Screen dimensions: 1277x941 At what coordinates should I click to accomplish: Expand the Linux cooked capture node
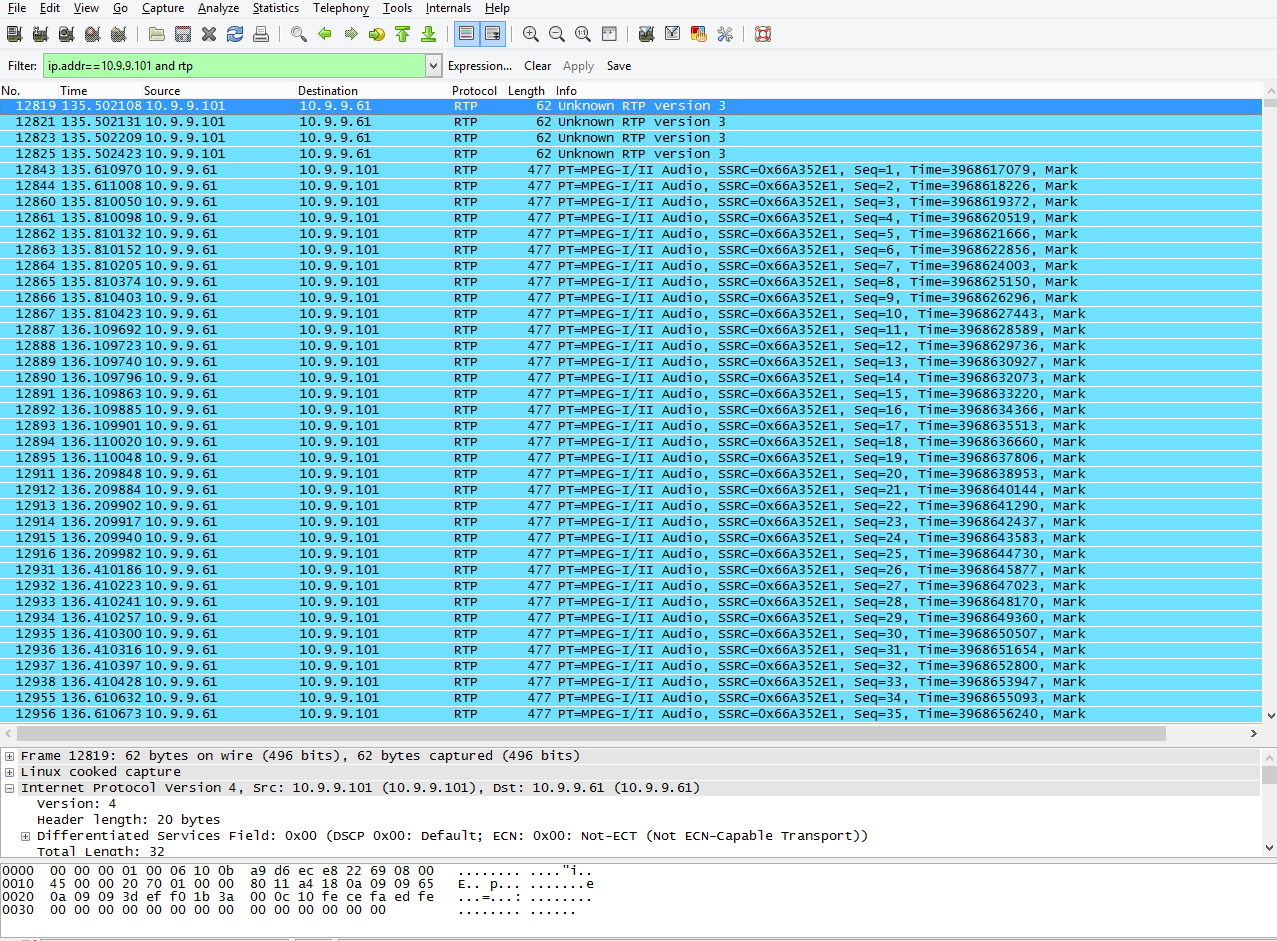click(x=10, y=772)
